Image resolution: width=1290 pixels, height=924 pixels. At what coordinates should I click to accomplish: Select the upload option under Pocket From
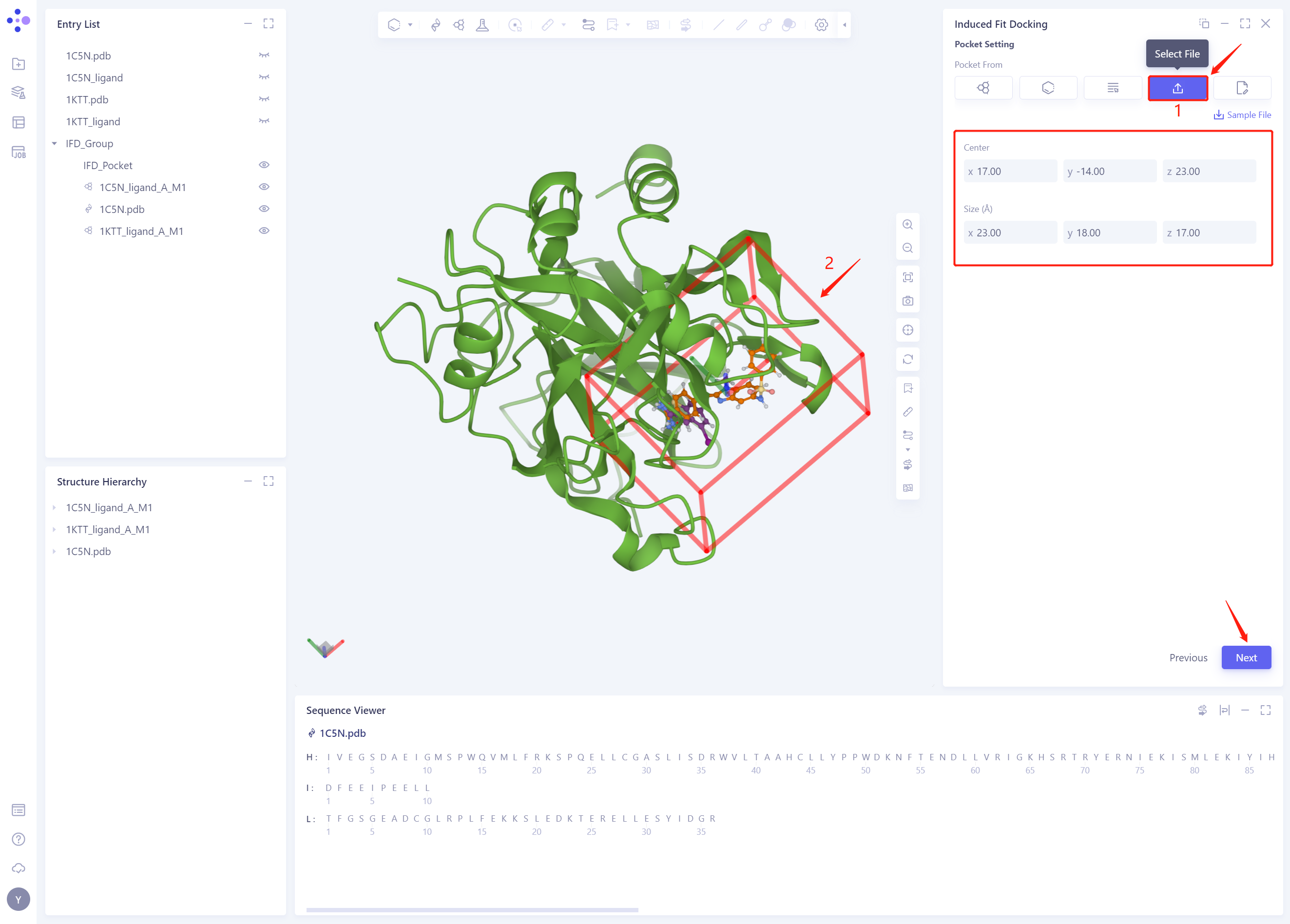[1178, 88]
